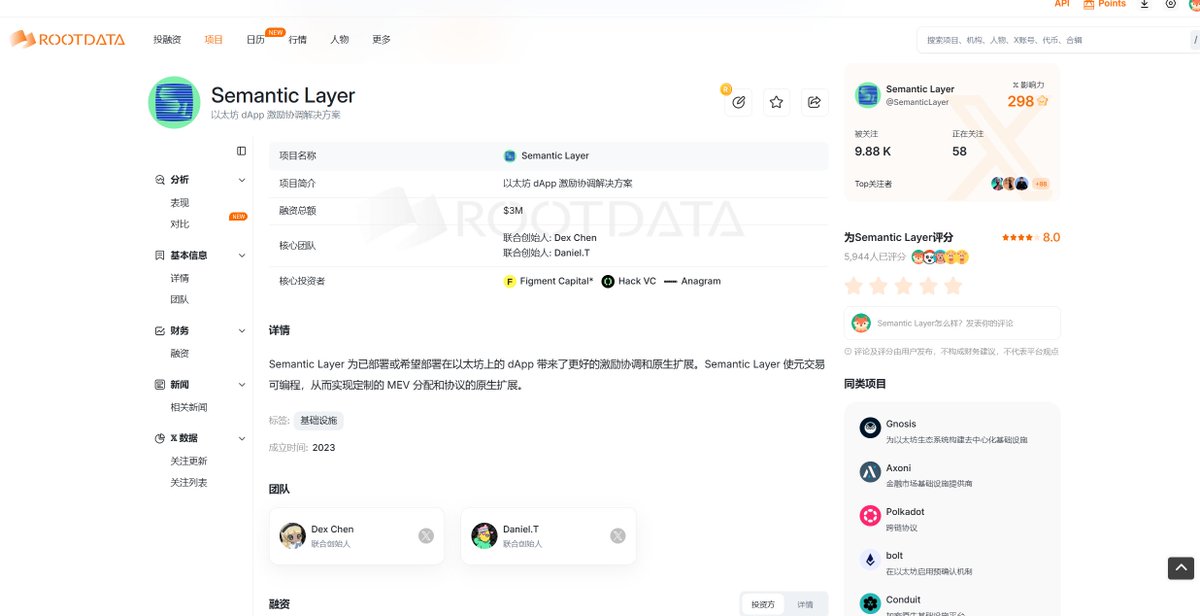Share the Semantic Layer project page
1200x616 pixels.
(814, 102)
